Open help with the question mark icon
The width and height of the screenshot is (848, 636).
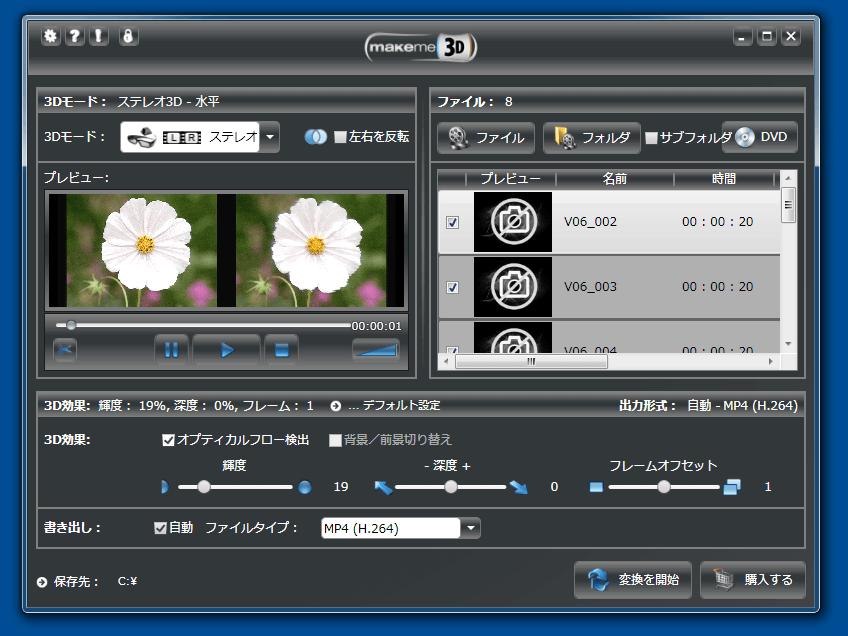pos(75,36)
